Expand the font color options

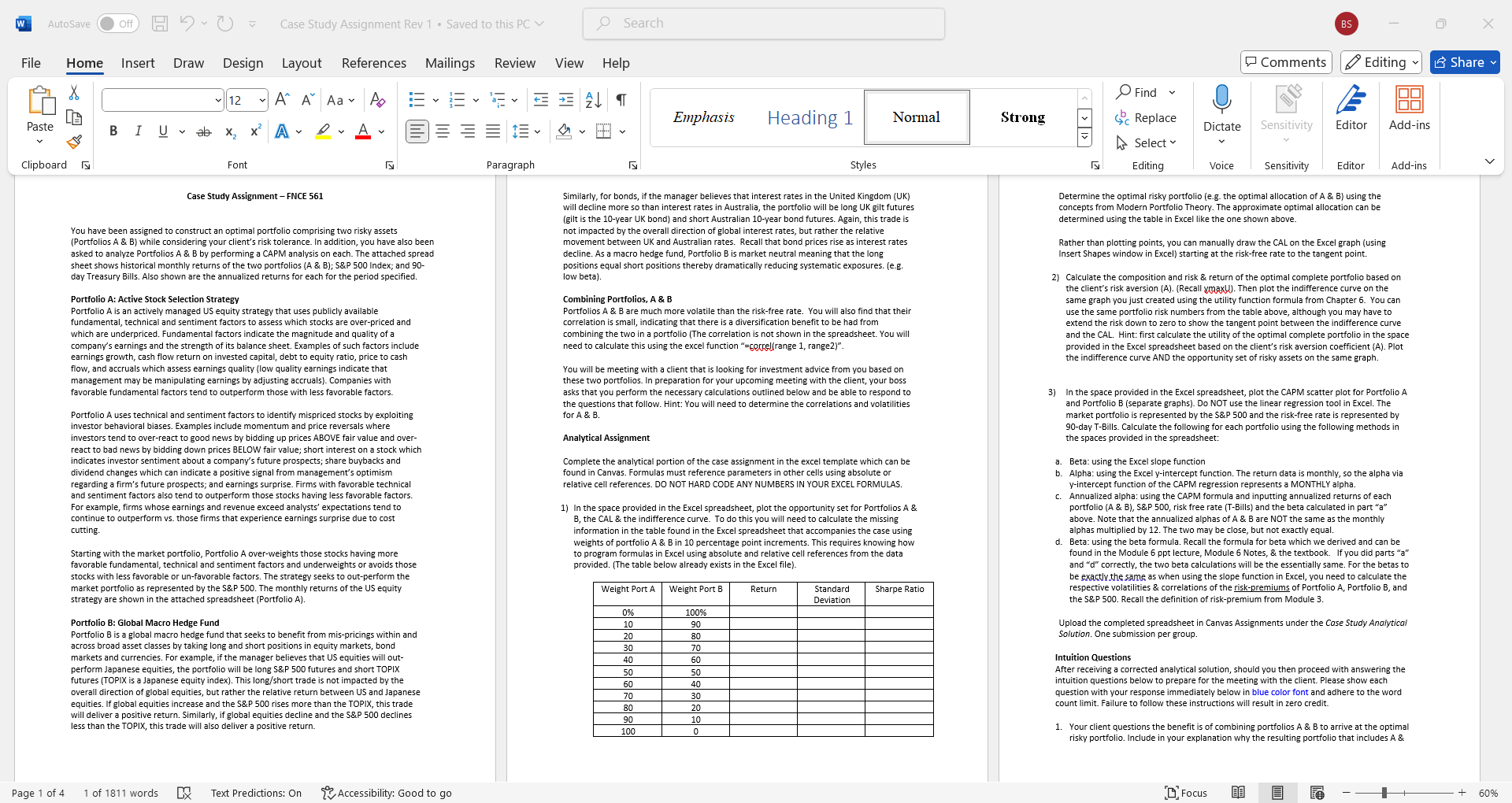pos(380,132)
